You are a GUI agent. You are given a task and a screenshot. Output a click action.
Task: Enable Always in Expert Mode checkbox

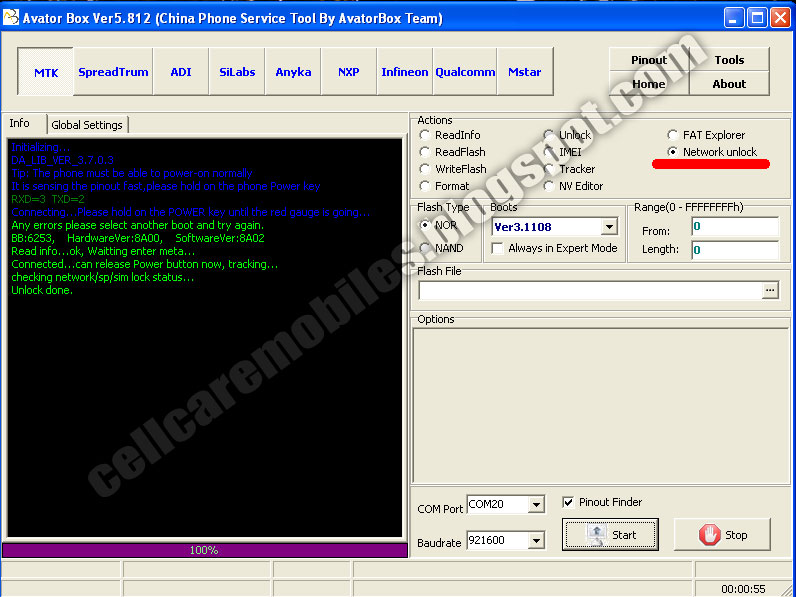[498, 248]
